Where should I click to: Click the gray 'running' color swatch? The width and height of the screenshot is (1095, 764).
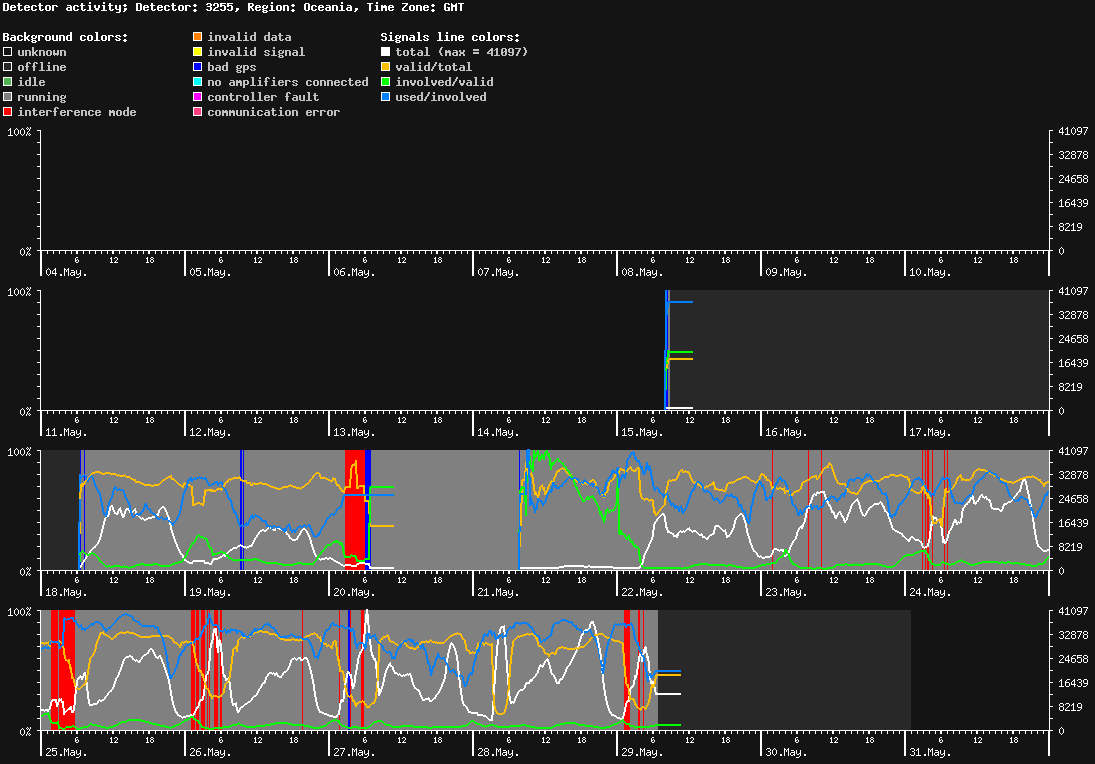pyautogui.click(x=8, y=97)
